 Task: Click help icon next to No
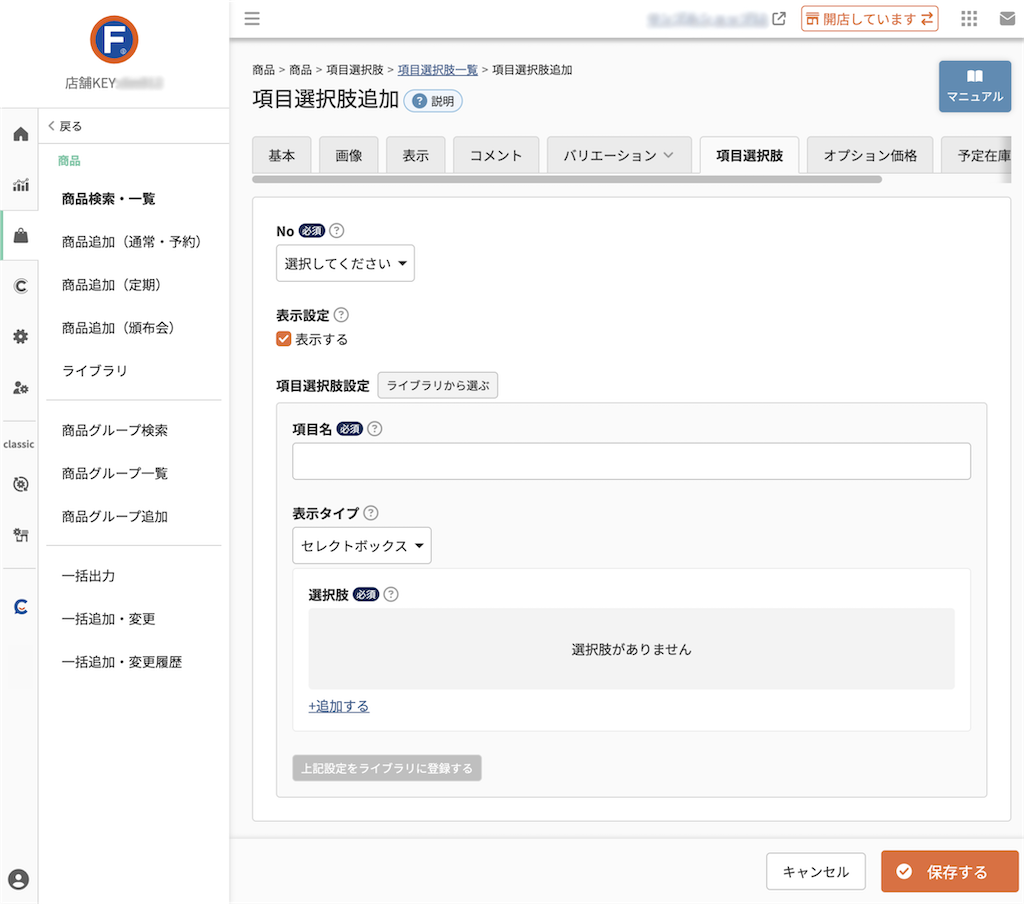tap(336, 231)
